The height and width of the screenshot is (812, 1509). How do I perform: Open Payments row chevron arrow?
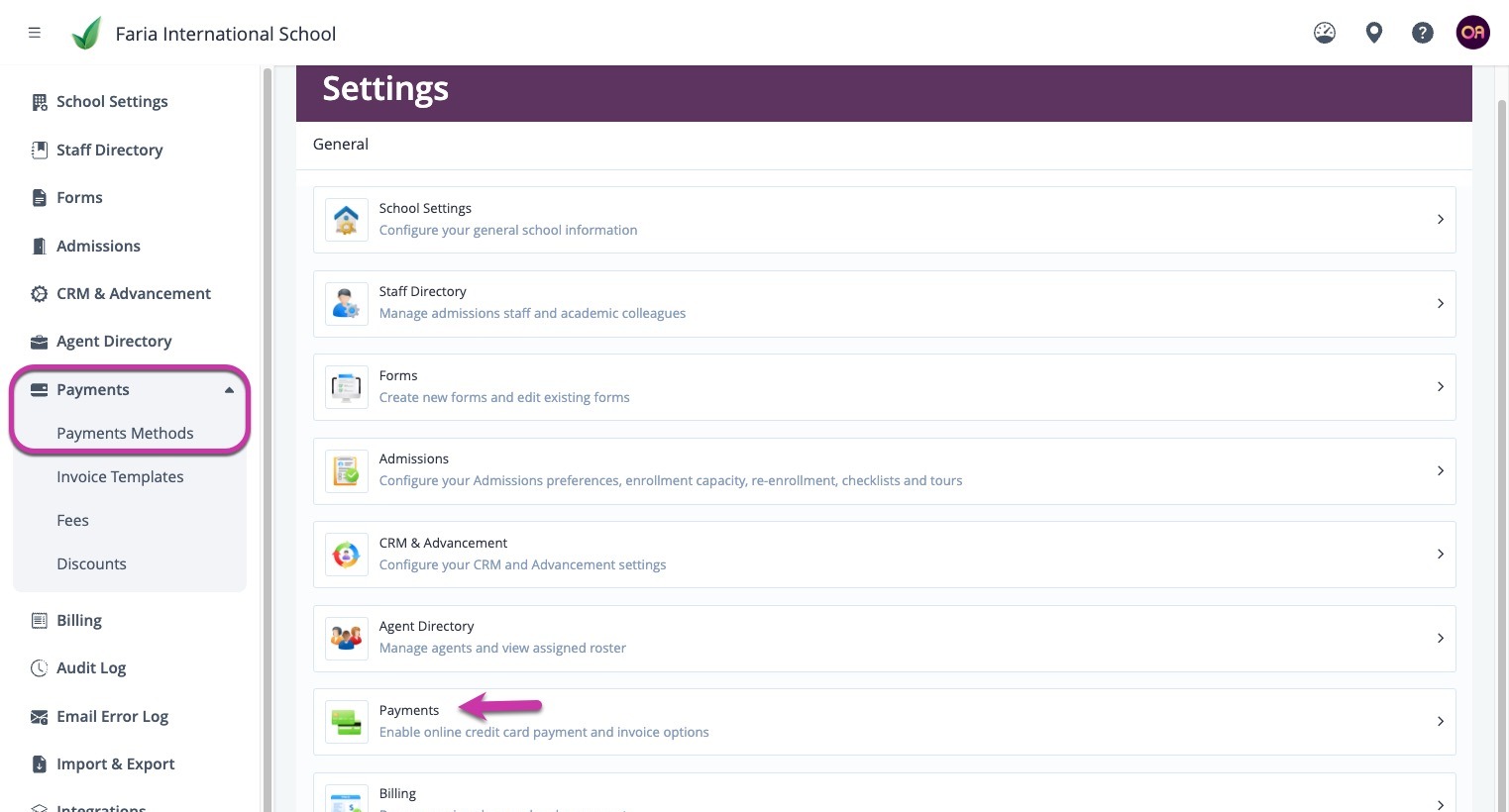pyautogui.click(x=1441, y=722)
